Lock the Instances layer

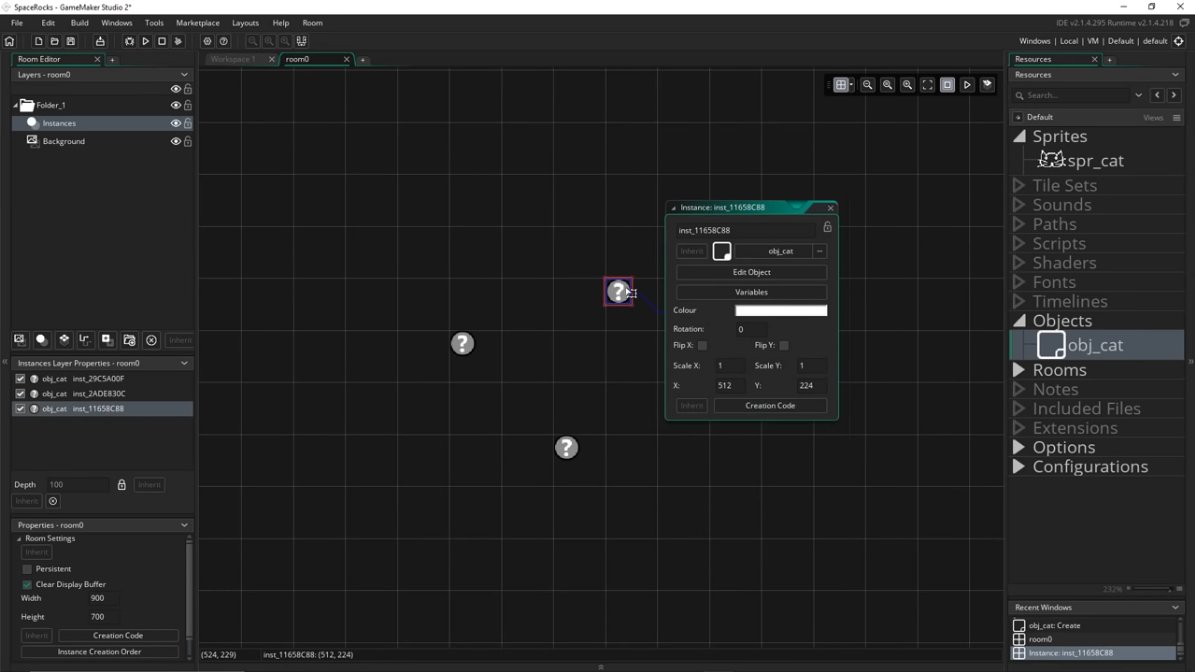(187, 123)
